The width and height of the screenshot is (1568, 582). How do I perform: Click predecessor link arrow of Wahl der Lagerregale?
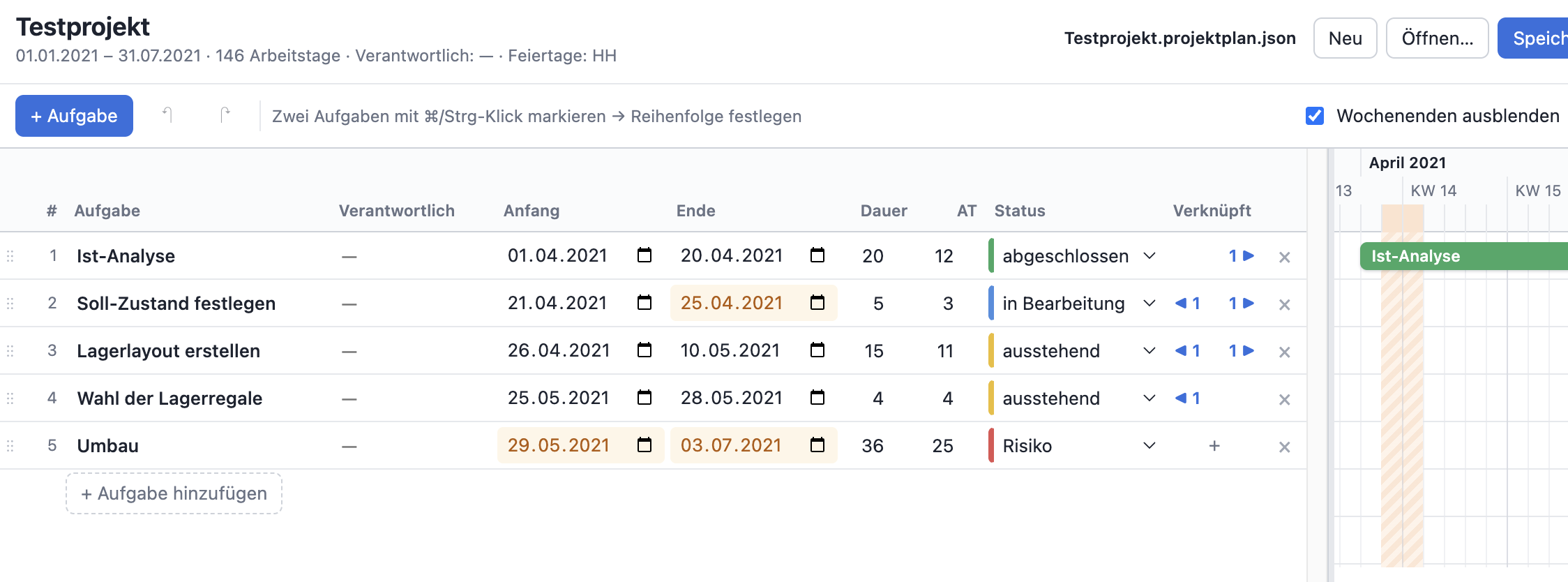pyautogui.click(x=1187, y=398)
